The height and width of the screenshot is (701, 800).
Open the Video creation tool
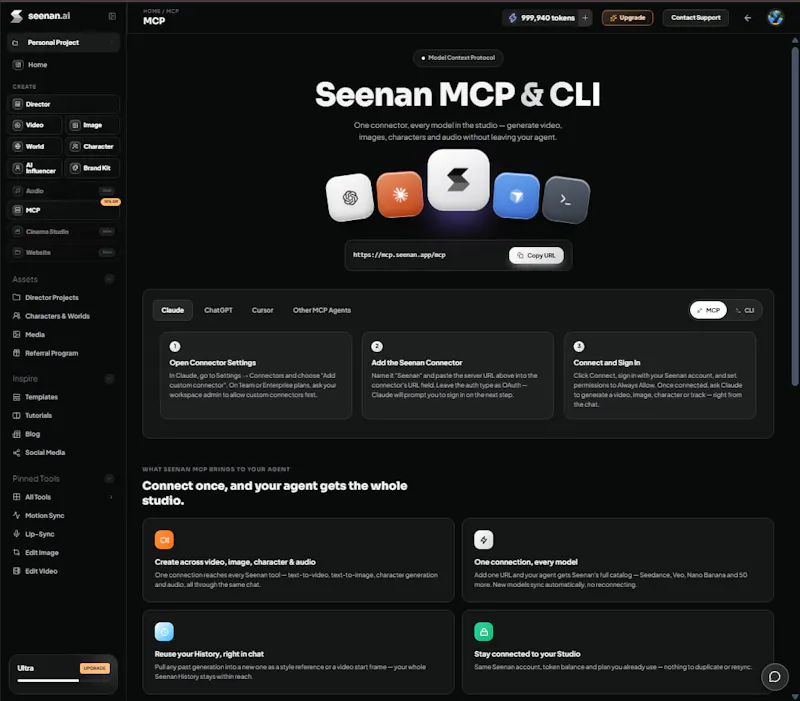(x=35, y=125)
